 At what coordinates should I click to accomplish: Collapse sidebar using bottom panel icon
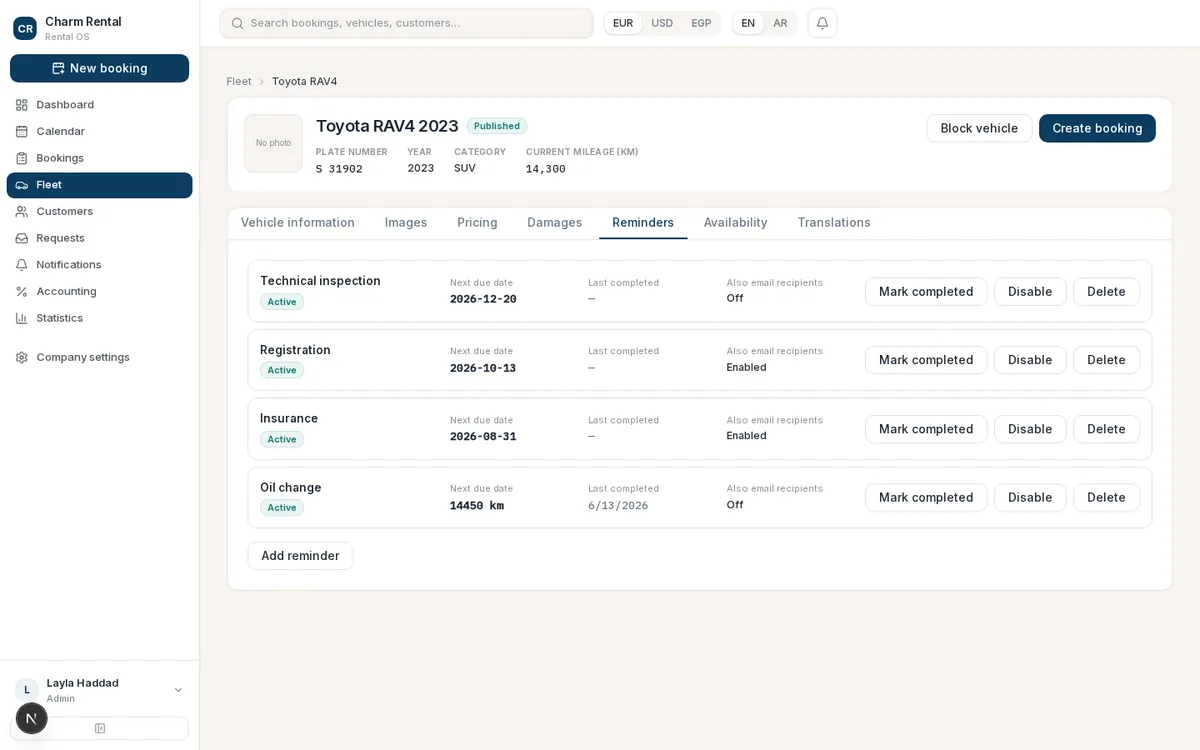click(x=100, y=728)
